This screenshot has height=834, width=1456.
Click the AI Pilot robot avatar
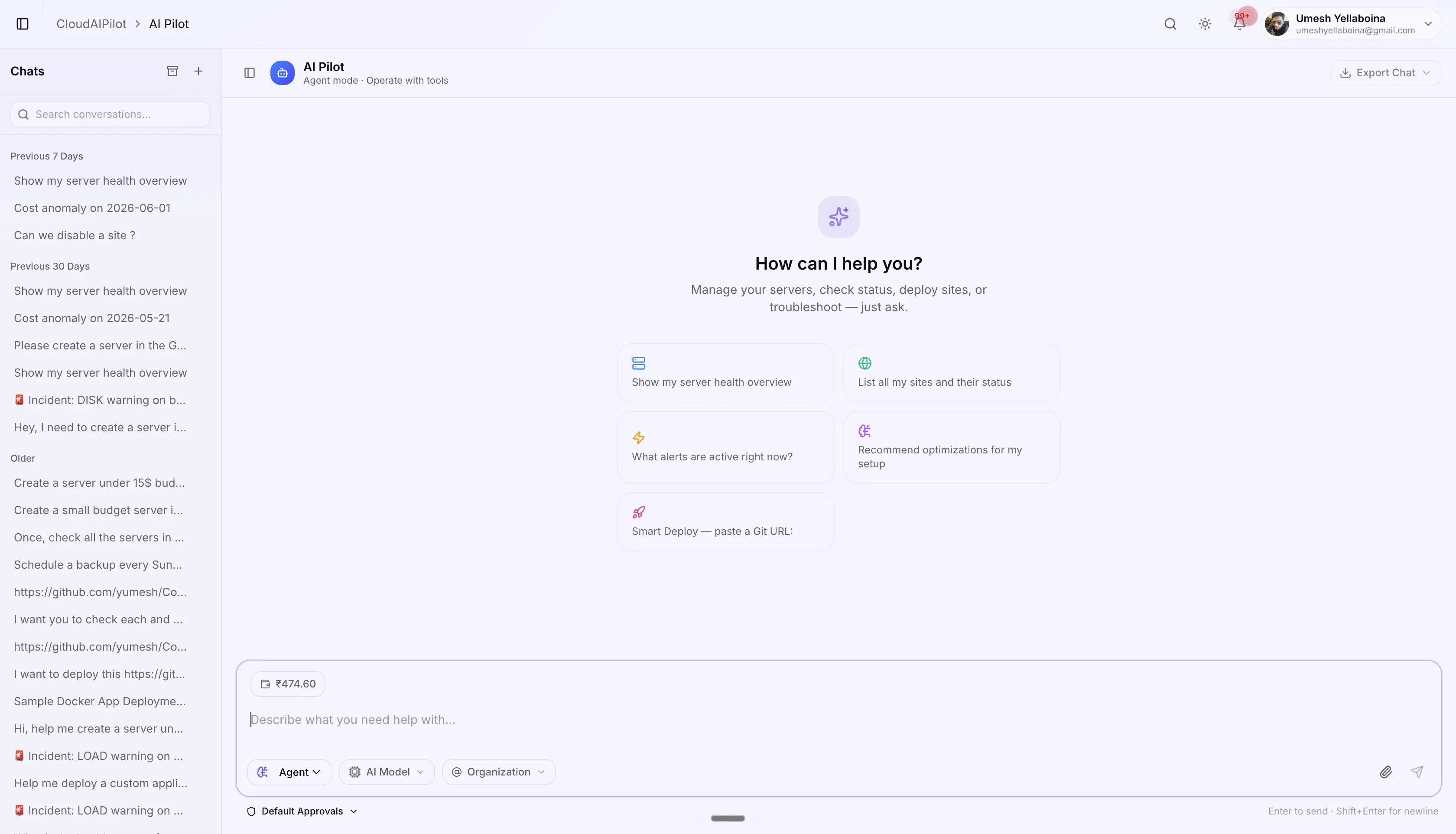(282, 73)
